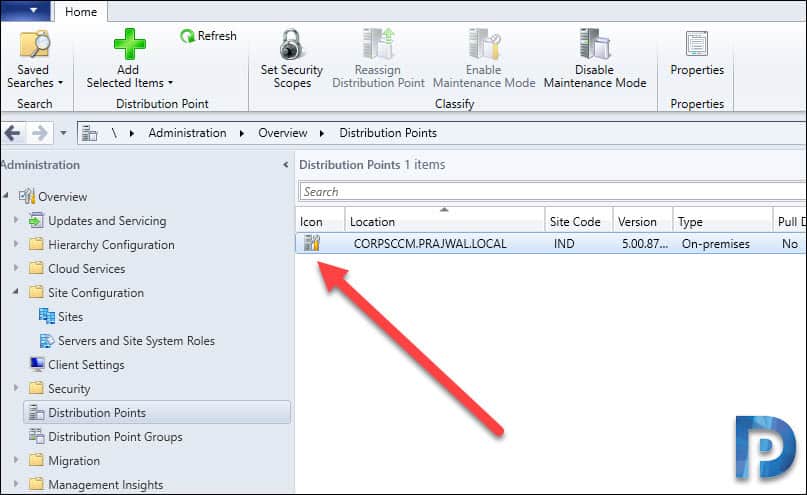Click the Client Settings monitor icon
This screenshot has height=495, width=807.
coord(37,364)
